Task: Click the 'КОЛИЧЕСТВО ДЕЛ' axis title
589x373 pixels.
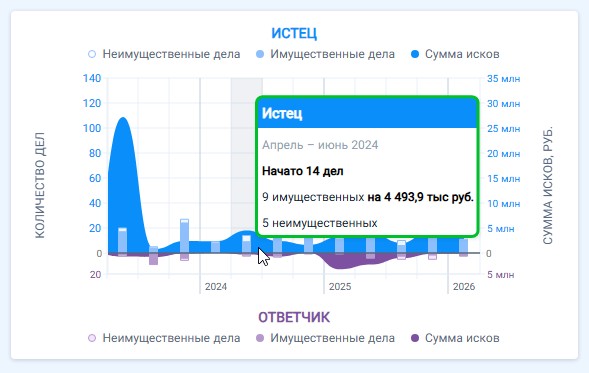Action: point(40,185)
